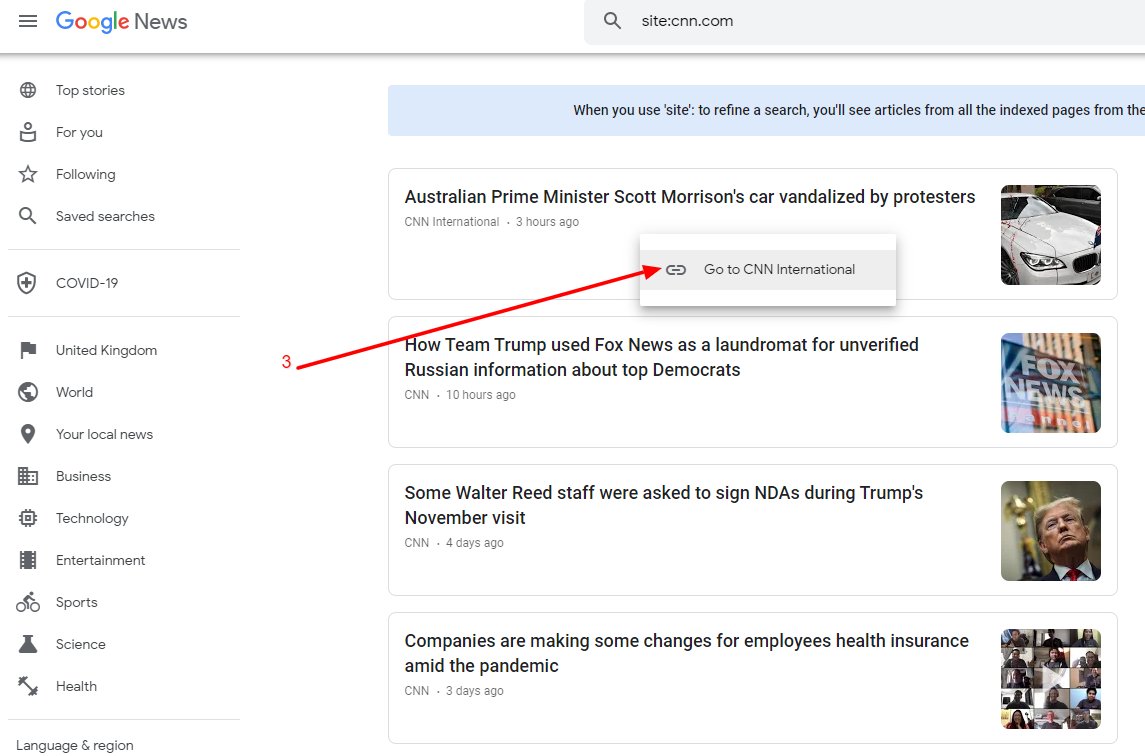Click the Top stories globe icon
The image size is (1145, 756).
pyautogui.click(x=28, y=90)
